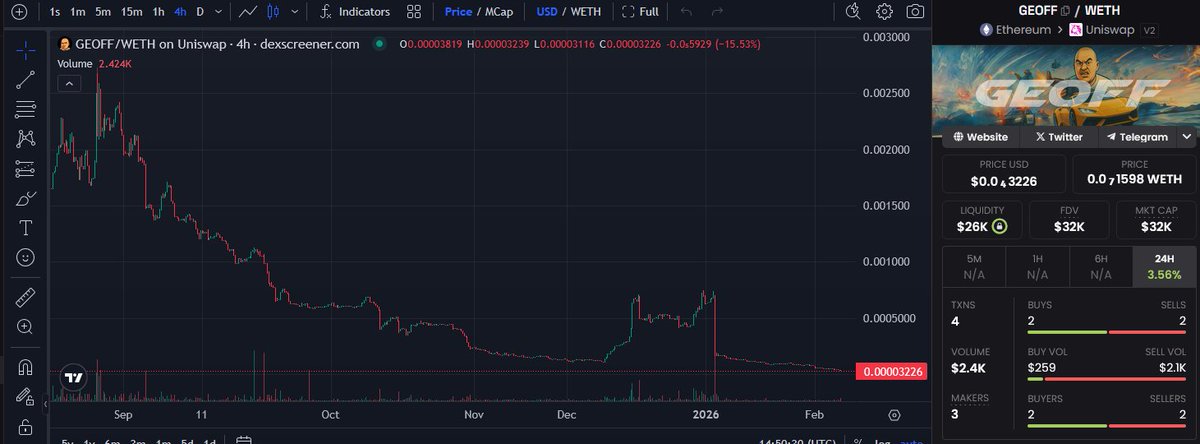Open time axis settings gear
The width and height of the screenshot is (1200, 444).
pyautogui.click(x=894, y=414)
